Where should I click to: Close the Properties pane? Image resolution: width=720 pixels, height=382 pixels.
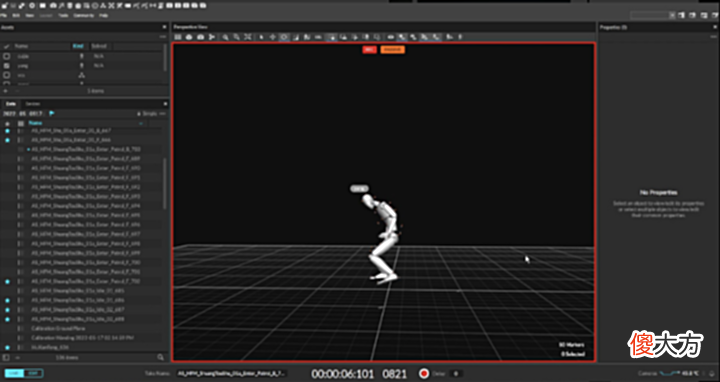click(x=715, y=27)
